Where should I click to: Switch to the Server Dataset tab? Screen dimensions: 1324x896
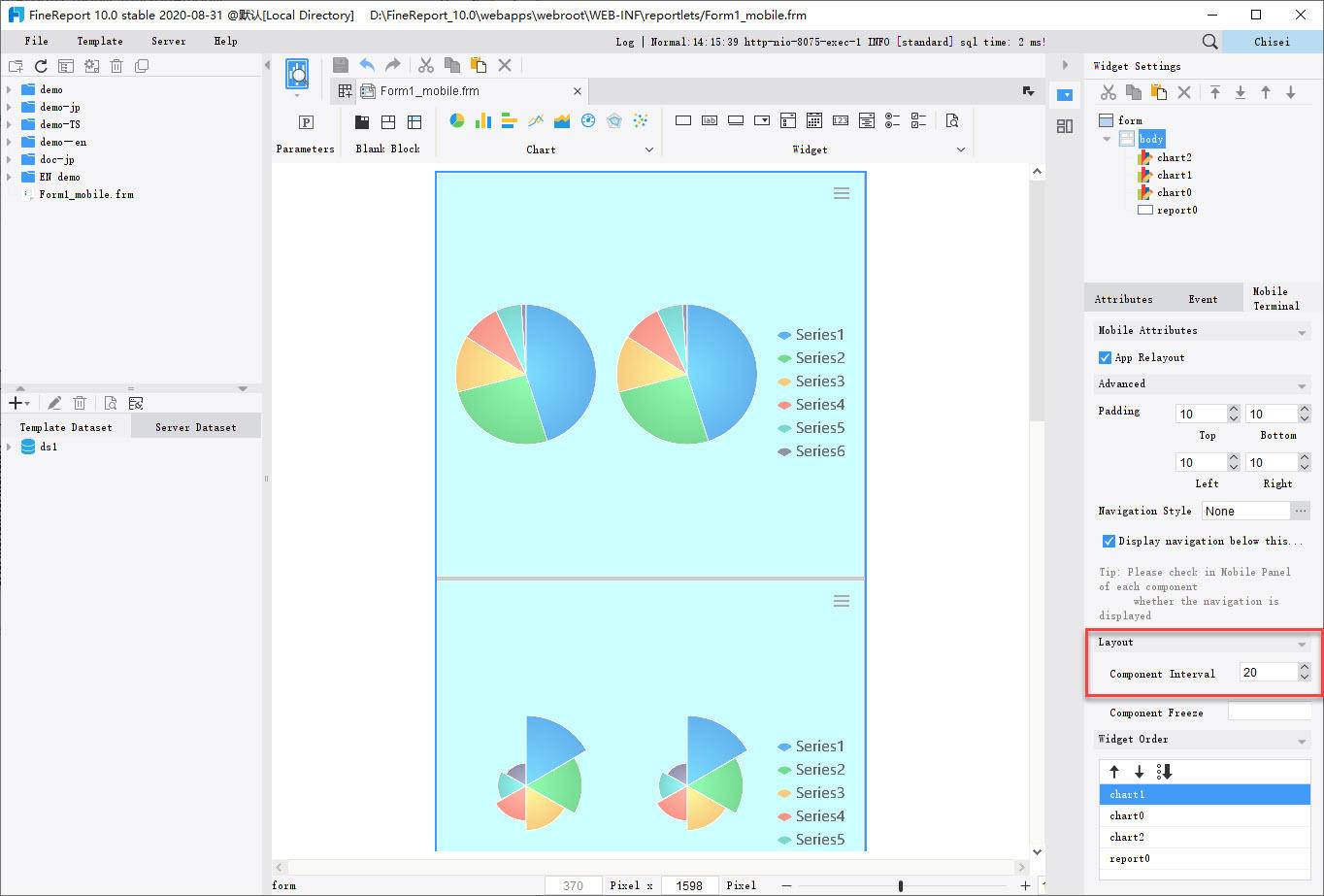click(196, 427)
